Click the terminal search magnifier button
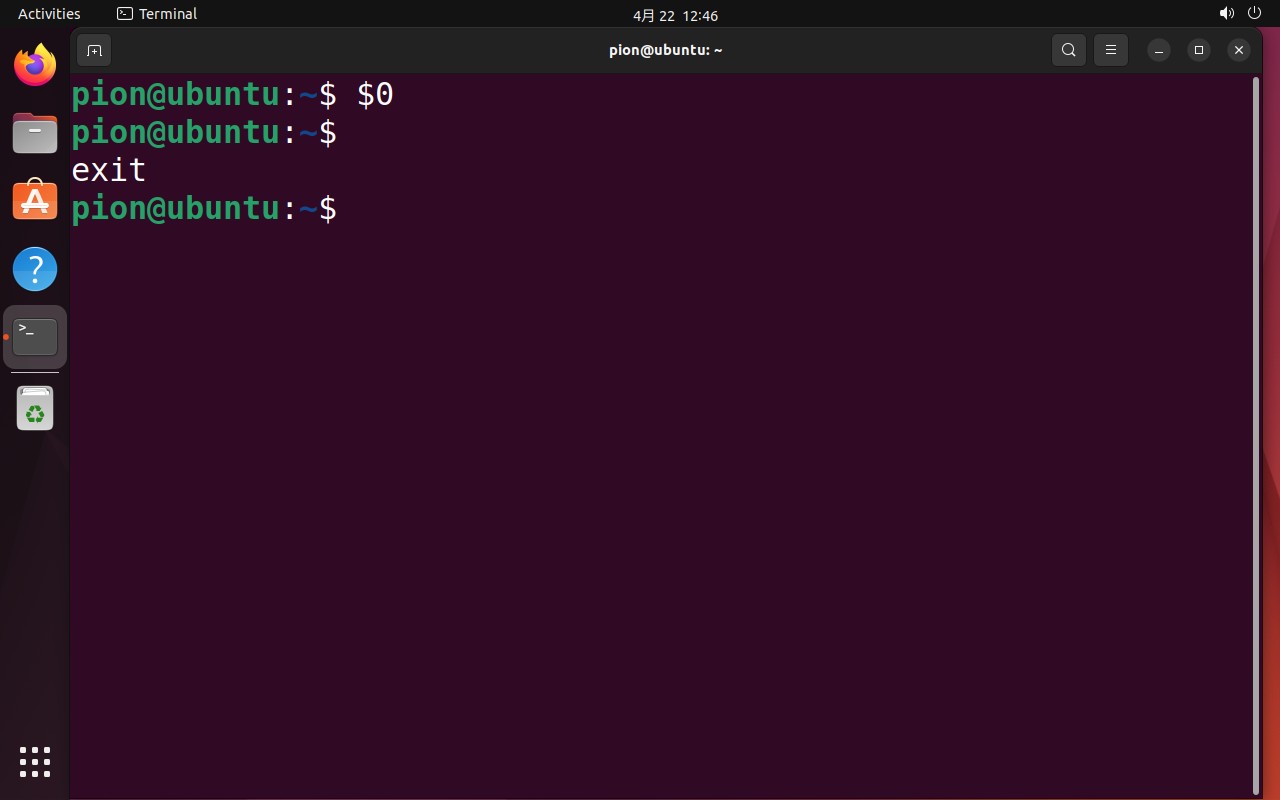 1068,50
